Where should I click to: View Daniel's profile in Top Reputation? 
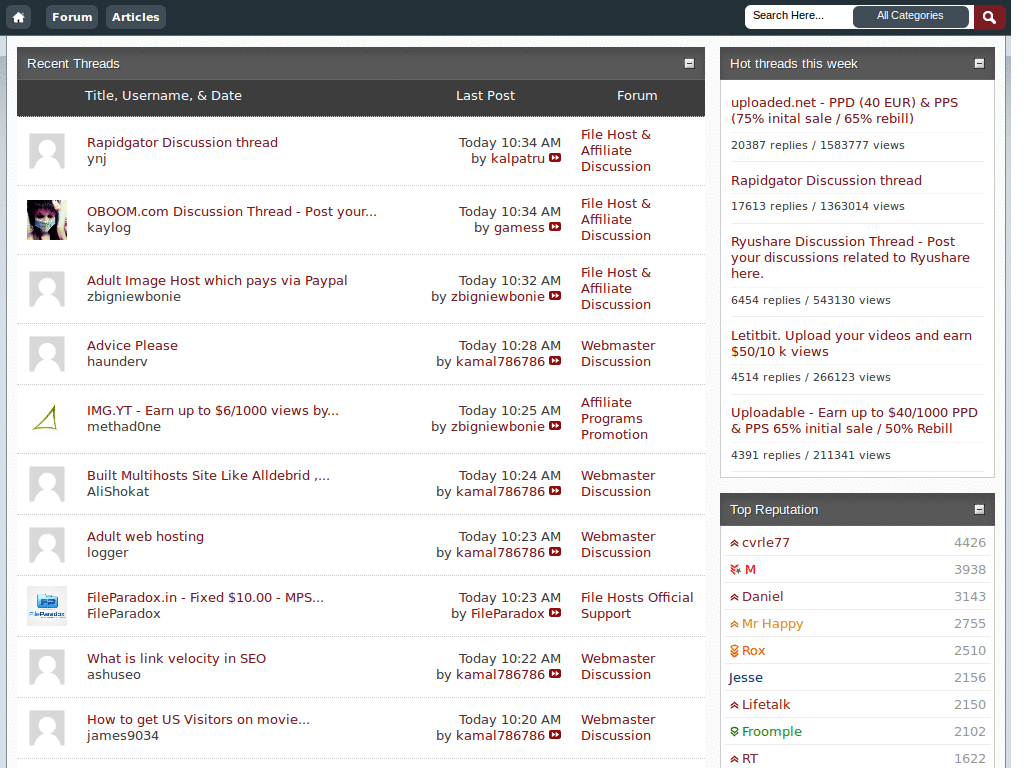pyautogui.click(x=762, y=597)
